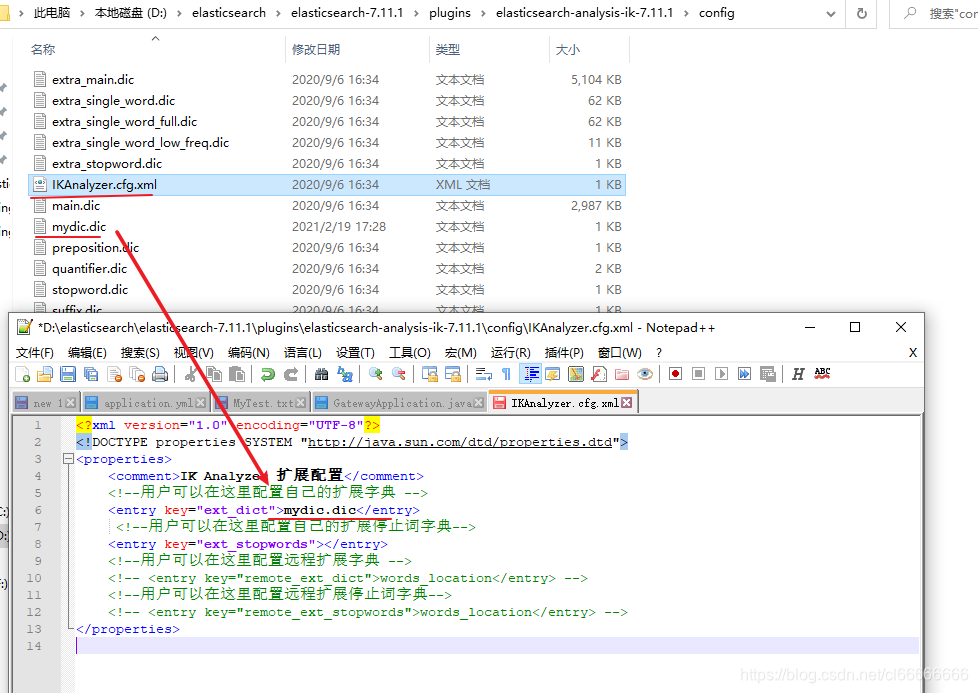978x693 pixels.
Task: Stop macro recording button
Action: [x=699, y=374]
